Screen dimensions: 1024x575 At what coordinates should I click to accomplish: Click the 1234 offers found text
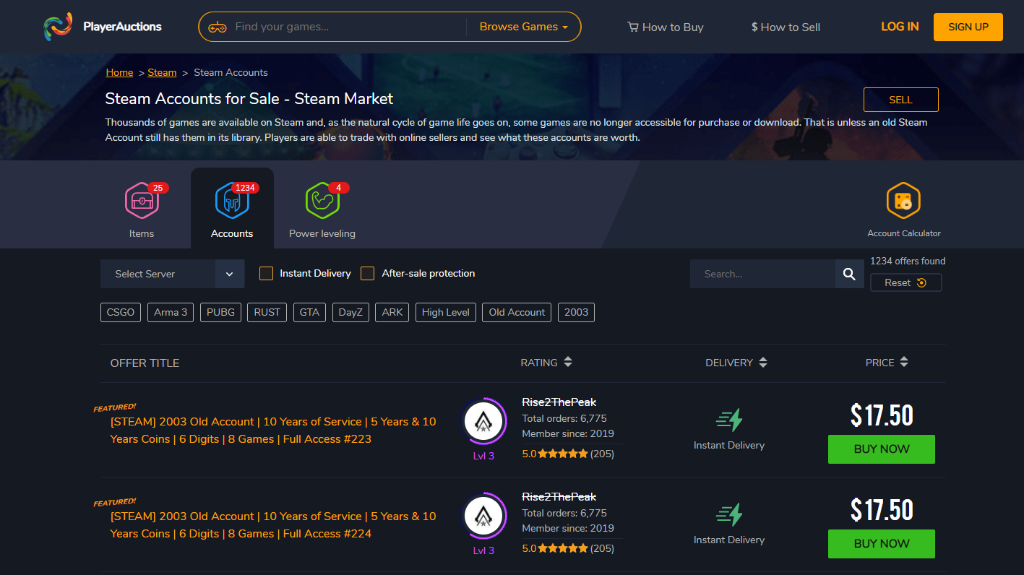907,261
